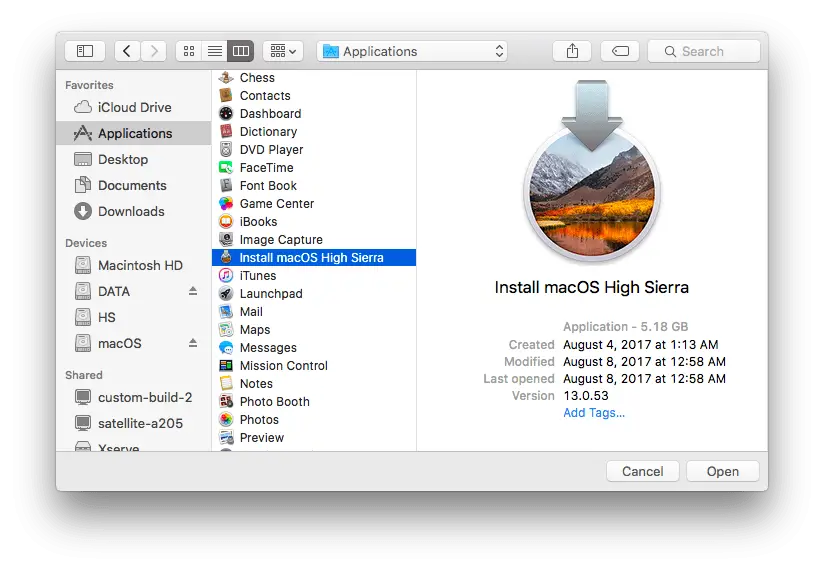The height and width of the screenshot is (571, 824).
Task: Open the item arrangement dropdown
Action: click(283, 51)
